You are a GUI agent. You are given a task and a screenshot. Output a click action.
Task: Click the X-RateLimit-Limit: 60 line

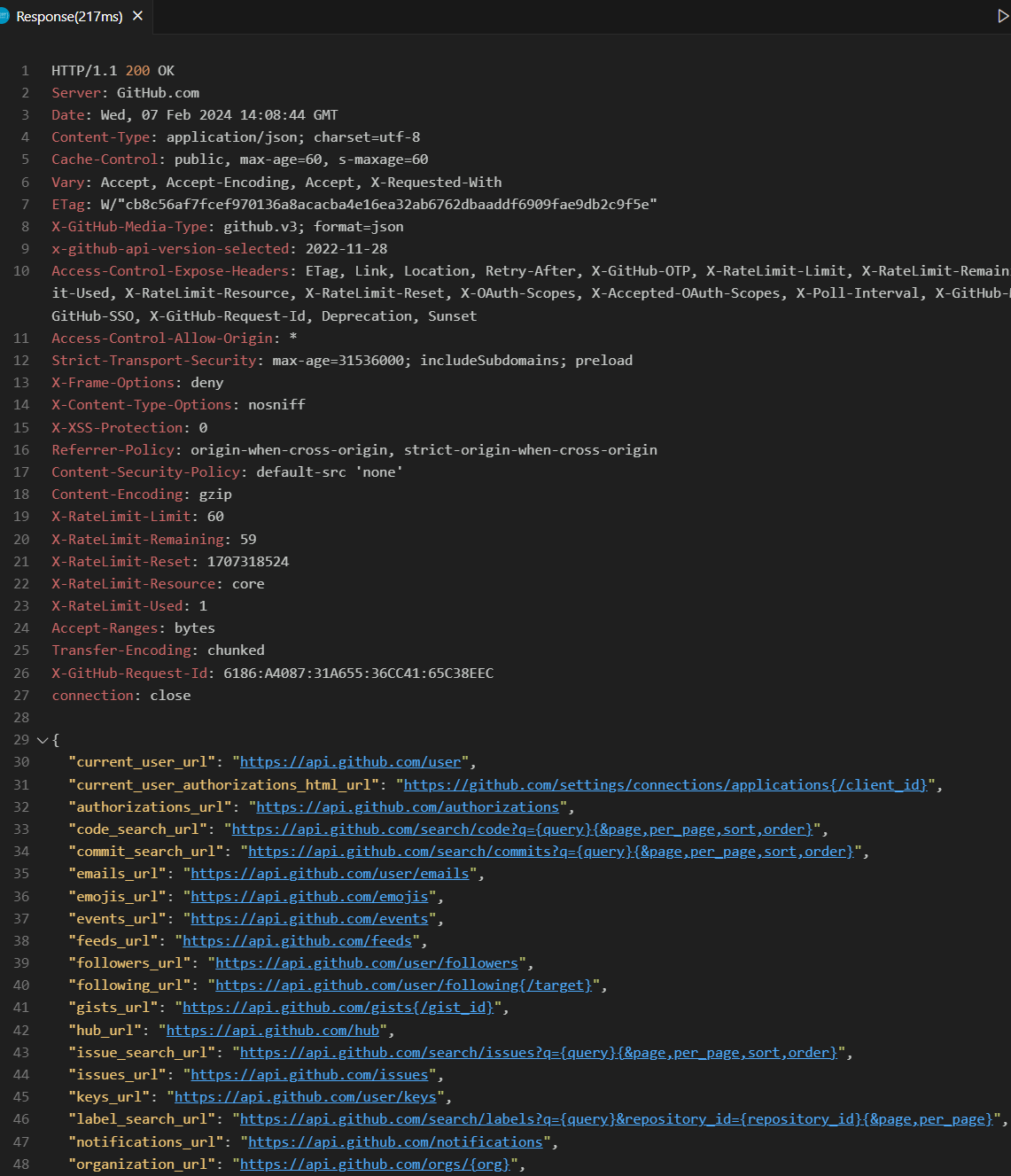[x=137, y=517]
